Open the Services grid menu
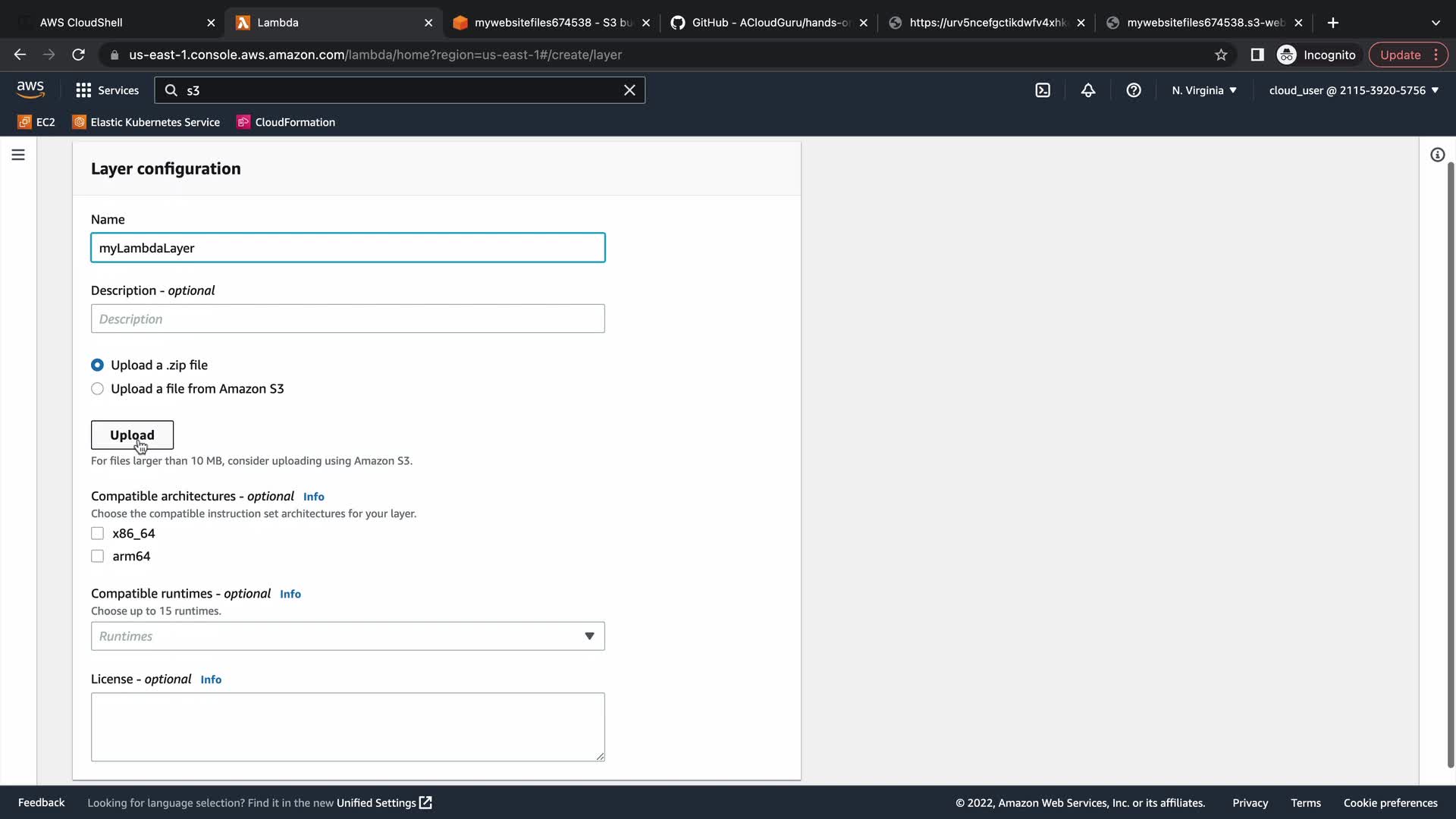Image resolution: width=1456 pixels, height=819 pixels. click(x=107, y=90)
